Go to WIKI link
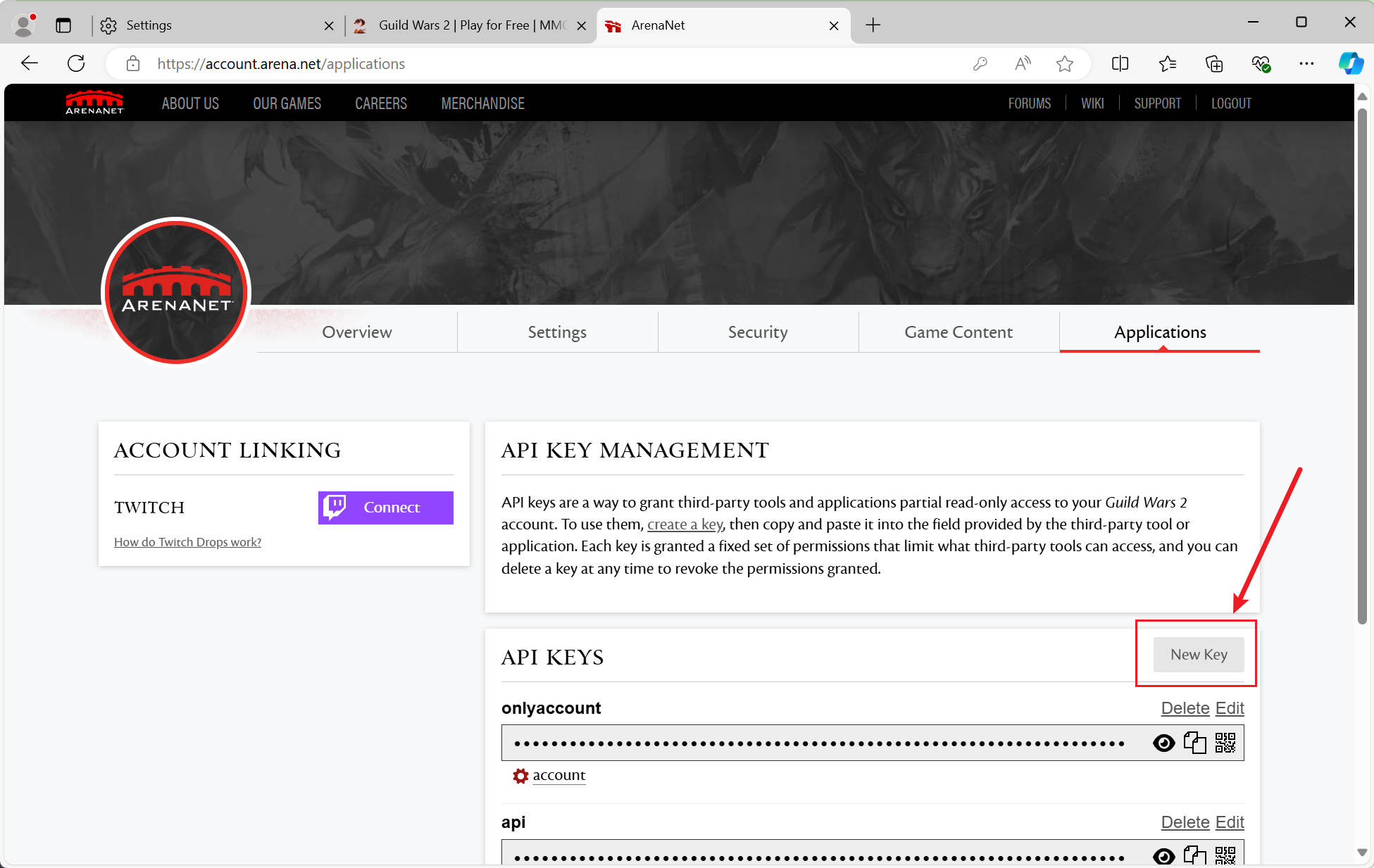 tap(1092, 103)
